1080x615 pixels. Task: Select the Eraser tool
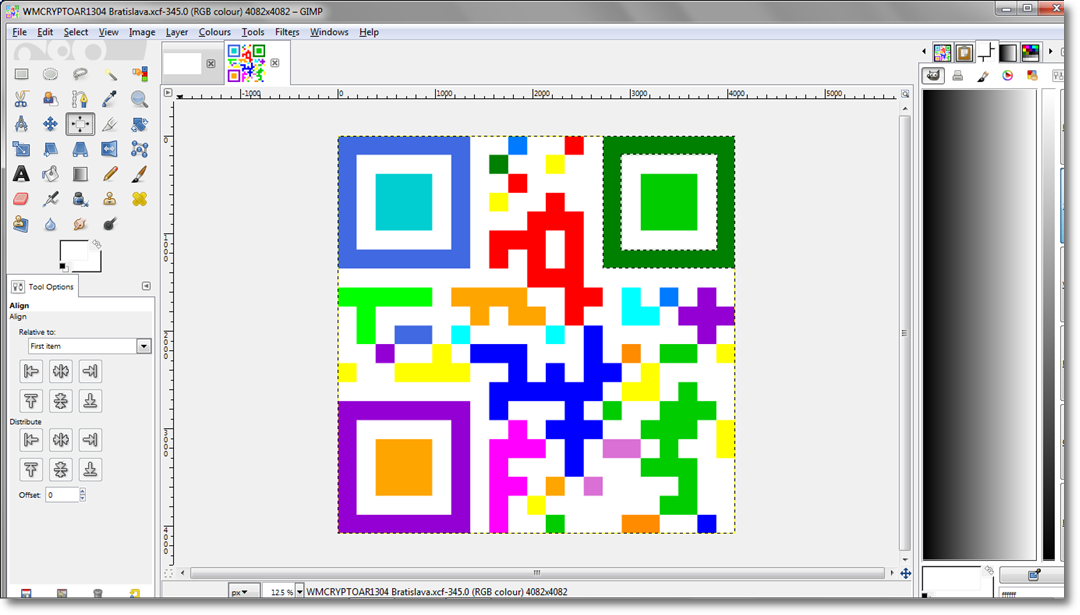pos(21,199)
